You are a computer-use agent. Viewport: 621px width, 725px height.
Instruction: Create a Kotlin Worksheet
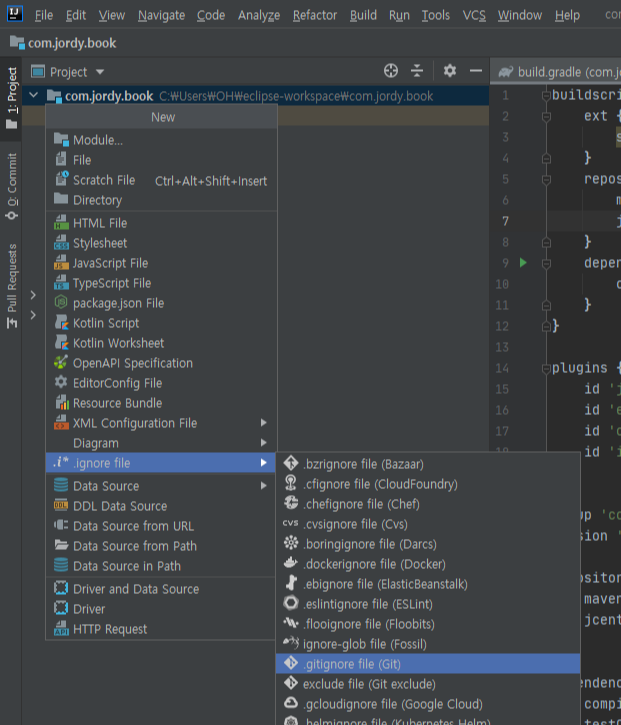pyautogui.click(x=161, y=343)
